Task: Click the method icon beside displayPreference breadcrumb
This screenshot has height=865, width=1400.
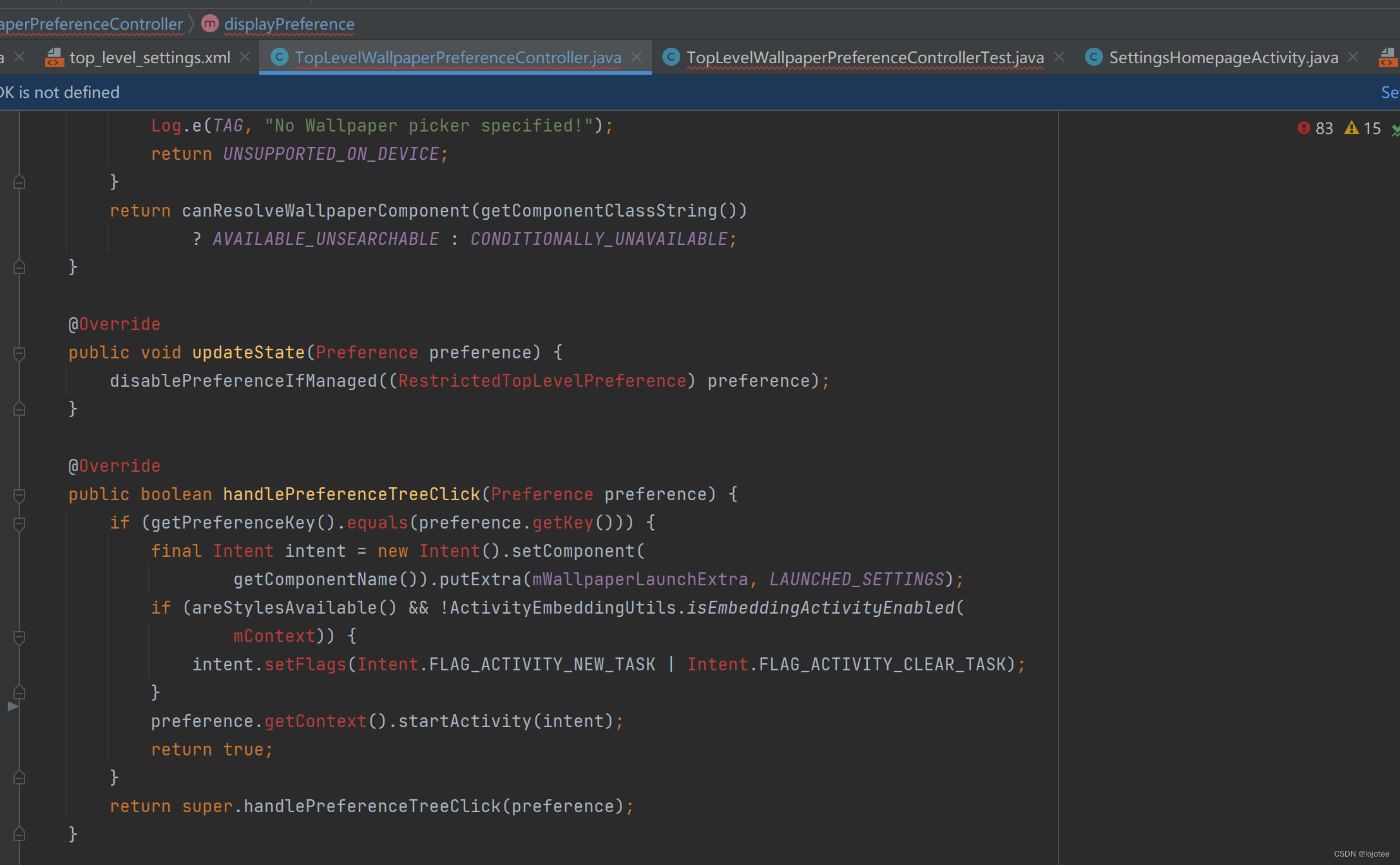Action: coord(209,24)
